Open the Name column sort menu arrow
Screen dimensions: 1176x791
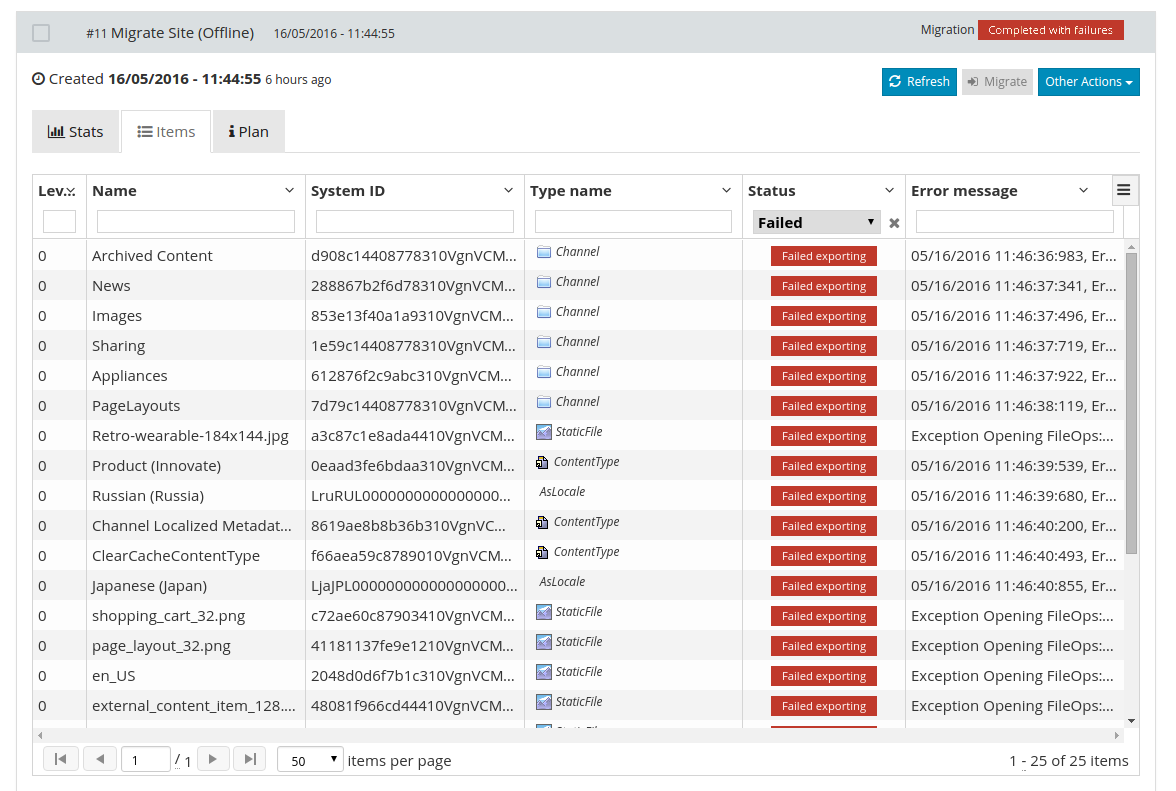290,190
